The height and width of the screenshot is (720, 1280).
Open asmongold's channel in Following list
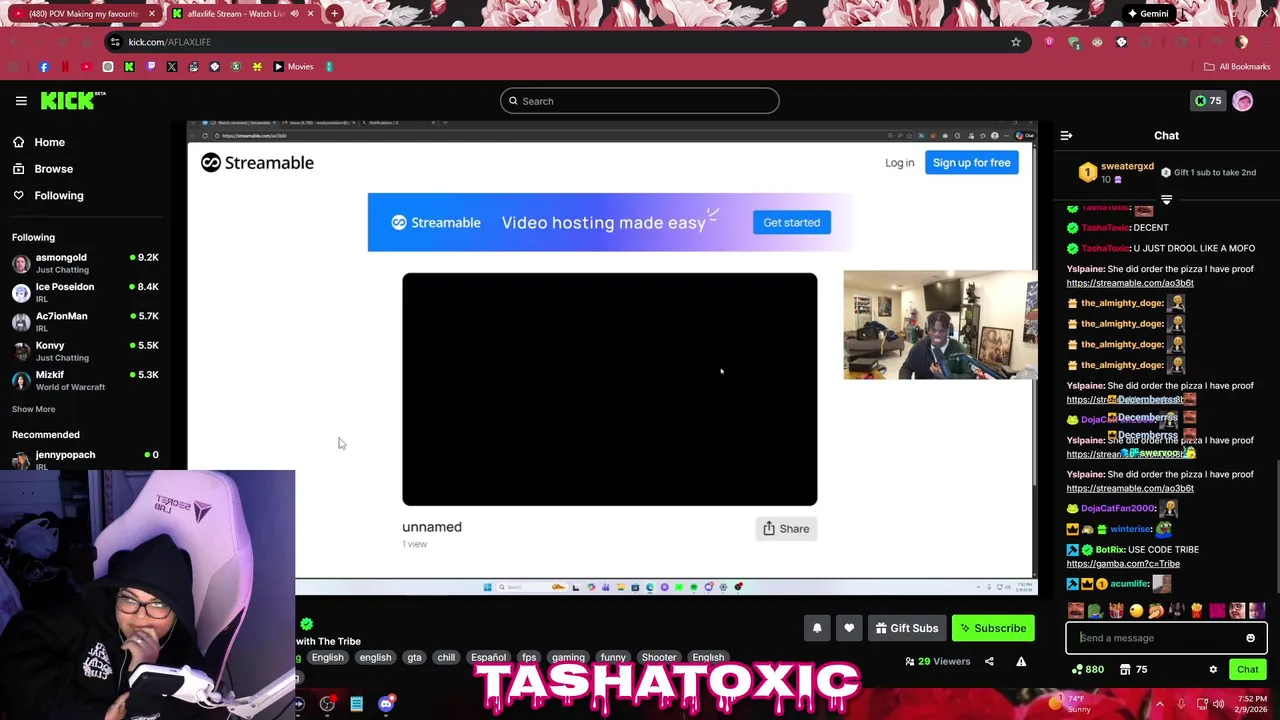85,263
